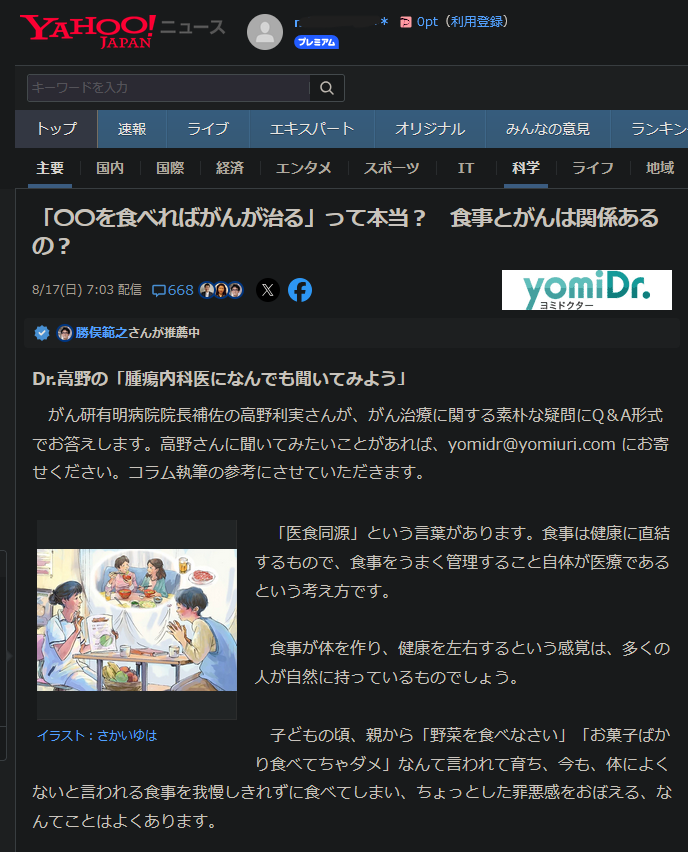The image size is (688, 852).
Task: Click the プレミアム badge
Action: coord(316,42)
